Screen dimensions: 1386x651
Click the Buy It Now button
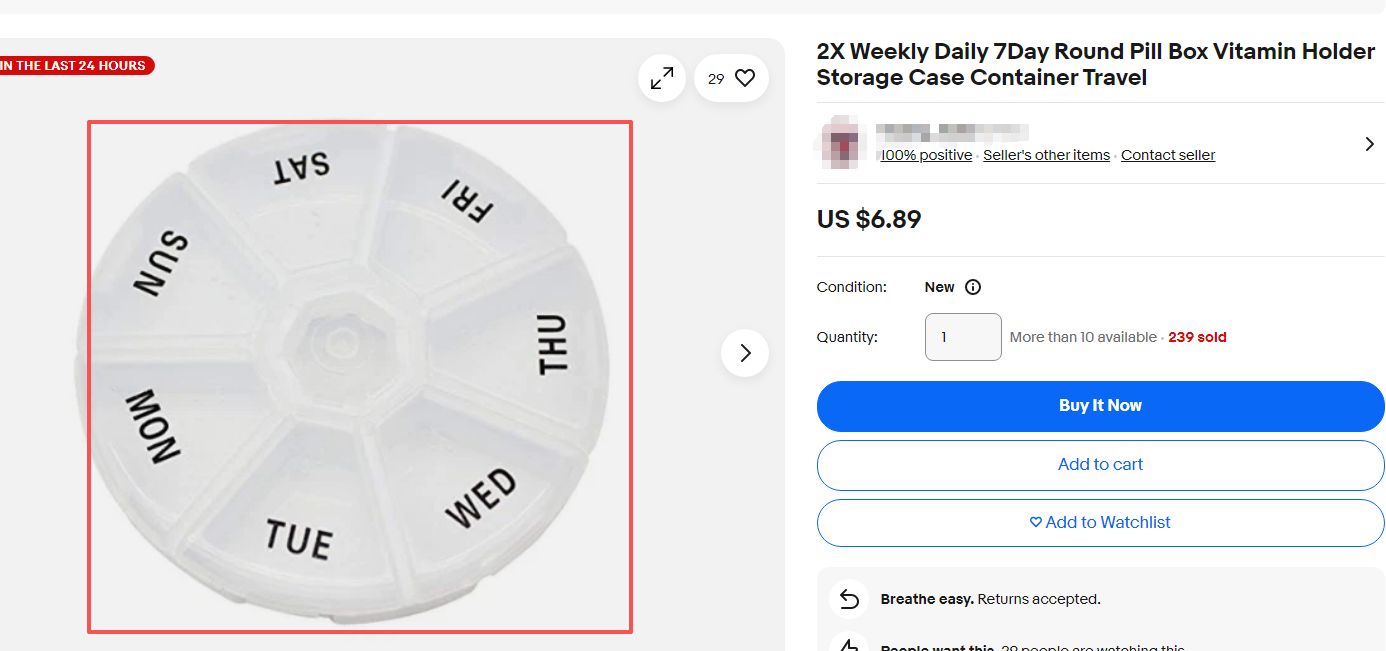tap(1100, 406)
